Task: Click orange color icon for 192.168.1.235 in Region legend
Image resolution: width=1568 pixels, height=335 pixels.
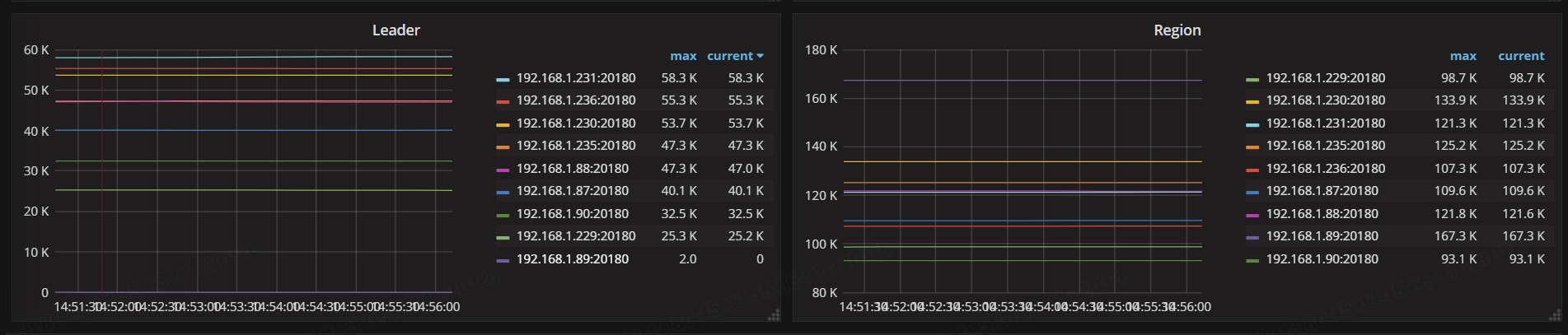Action: point(1252,147)
